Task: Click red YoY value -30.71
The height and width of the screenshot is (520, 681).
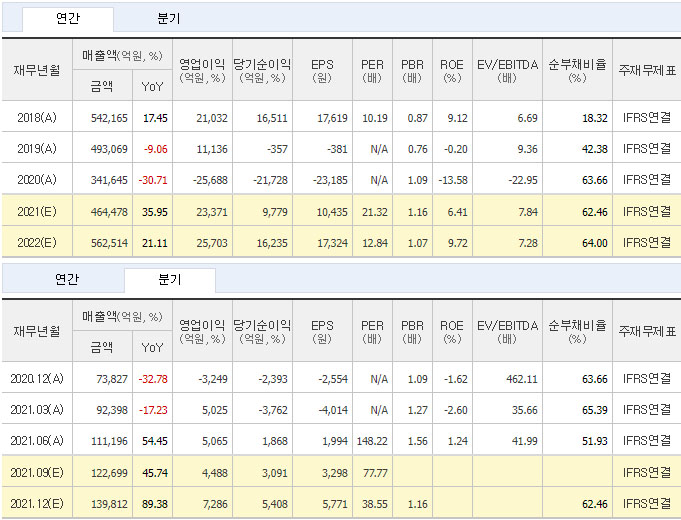Action: 153,180
